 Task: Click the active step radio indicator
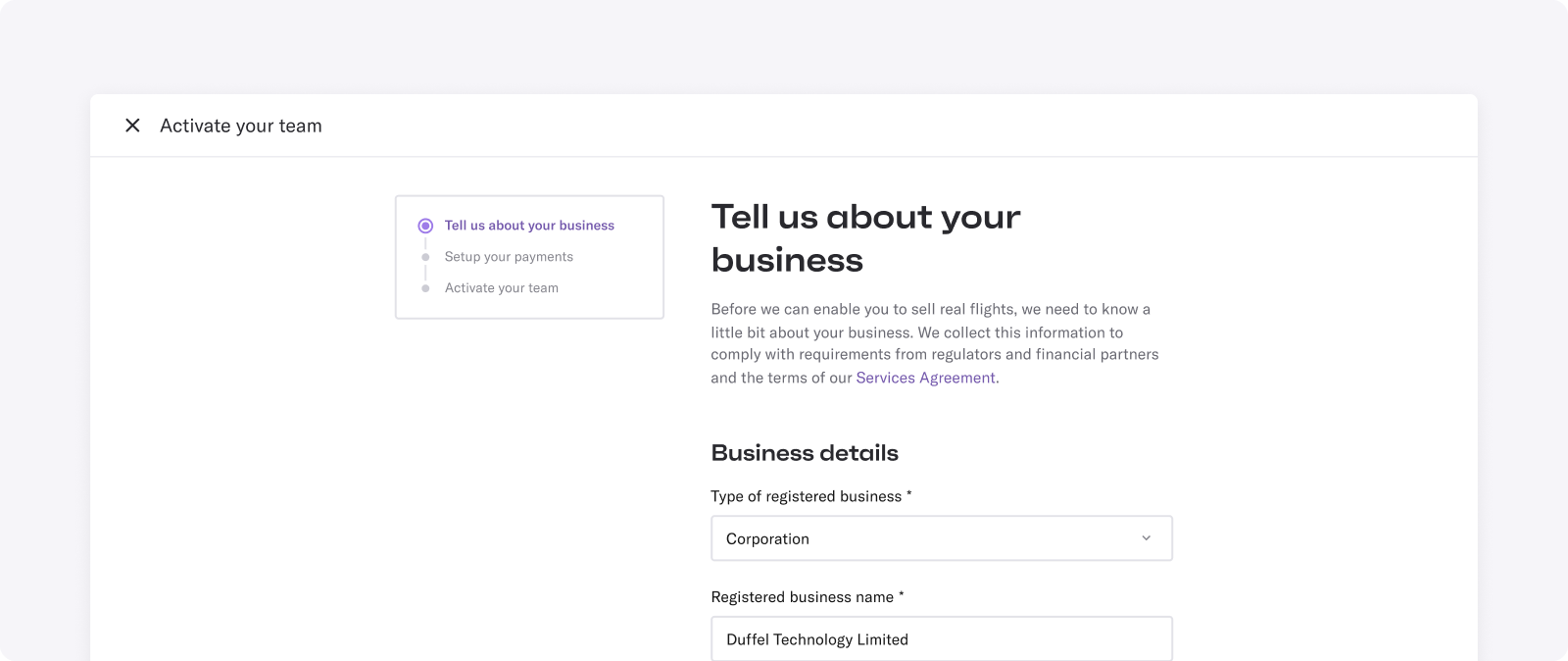(425, 226)
